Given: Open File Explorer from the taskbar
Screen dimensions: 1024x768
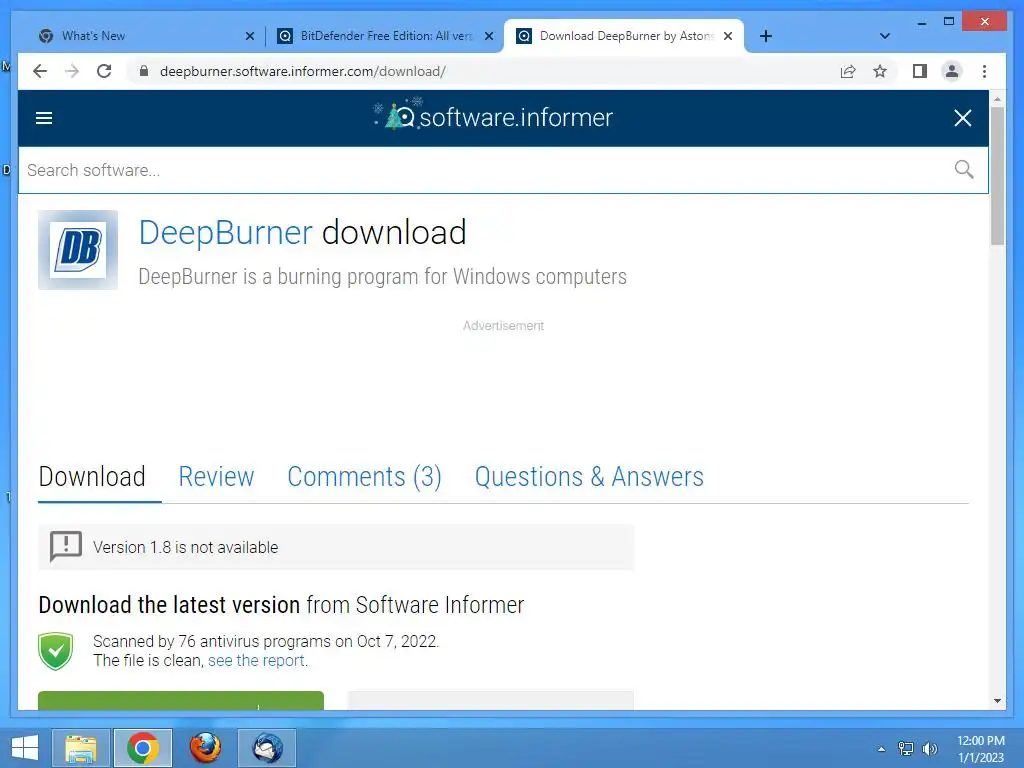Looking at the screenshot, I should pos(81,748).
